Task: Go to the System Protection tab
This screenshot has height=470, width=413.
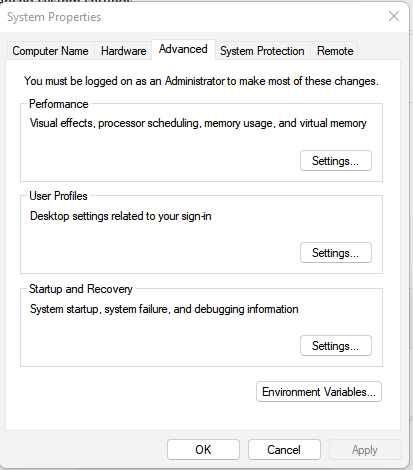Action: click(262, 51)
